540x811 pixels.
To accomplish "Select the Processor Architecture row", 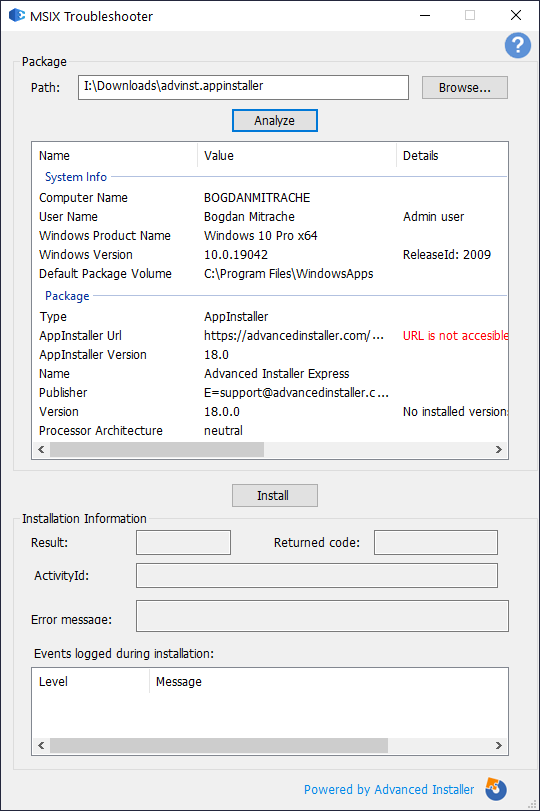I will [x=270, y=431].
